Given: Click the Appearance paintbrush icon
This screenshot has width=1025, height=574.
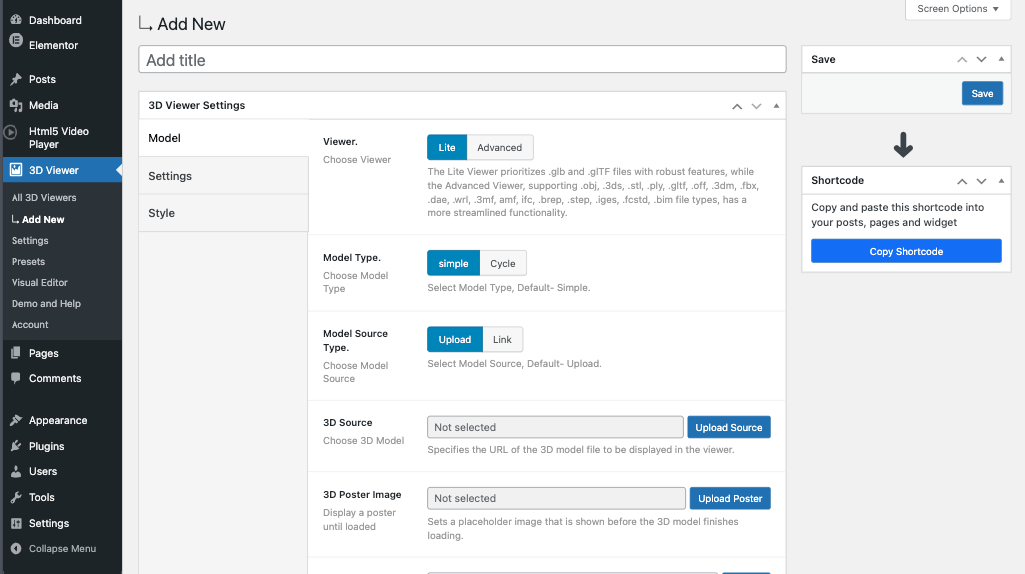Looking at the screenshot, I should [16, 421].
